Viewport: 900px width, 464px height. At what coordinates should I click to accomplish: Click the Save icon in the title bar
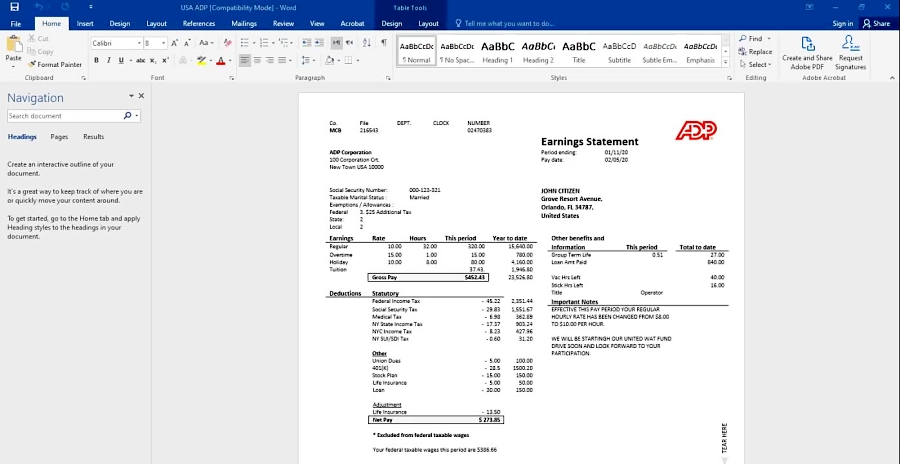click(14, 7)
